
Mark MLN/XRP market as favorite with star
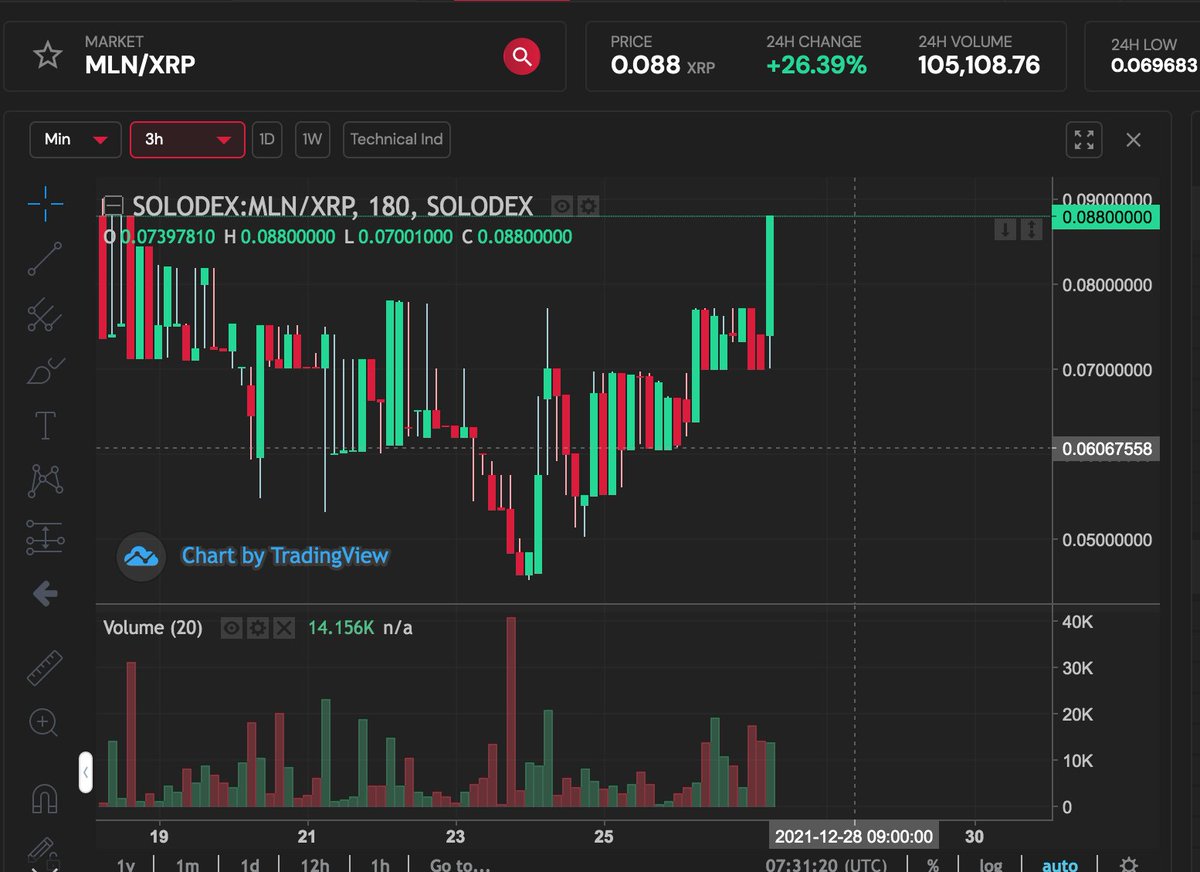47,56
